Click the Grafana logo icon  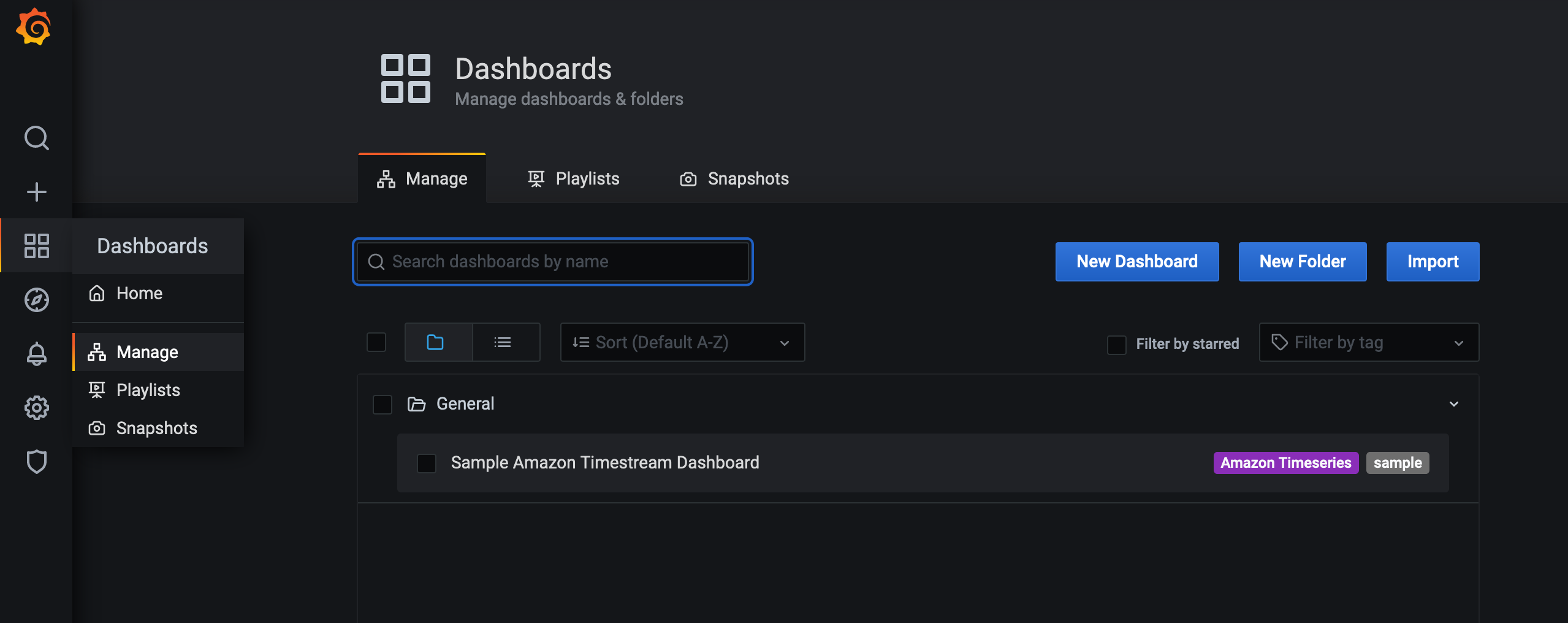point(34,26)
